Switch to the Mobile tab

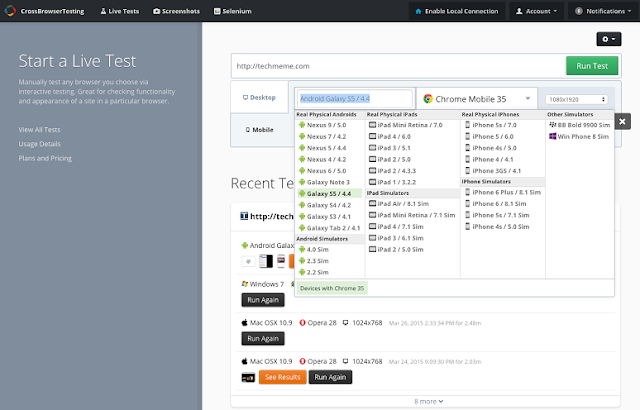[x=259, y=130]
